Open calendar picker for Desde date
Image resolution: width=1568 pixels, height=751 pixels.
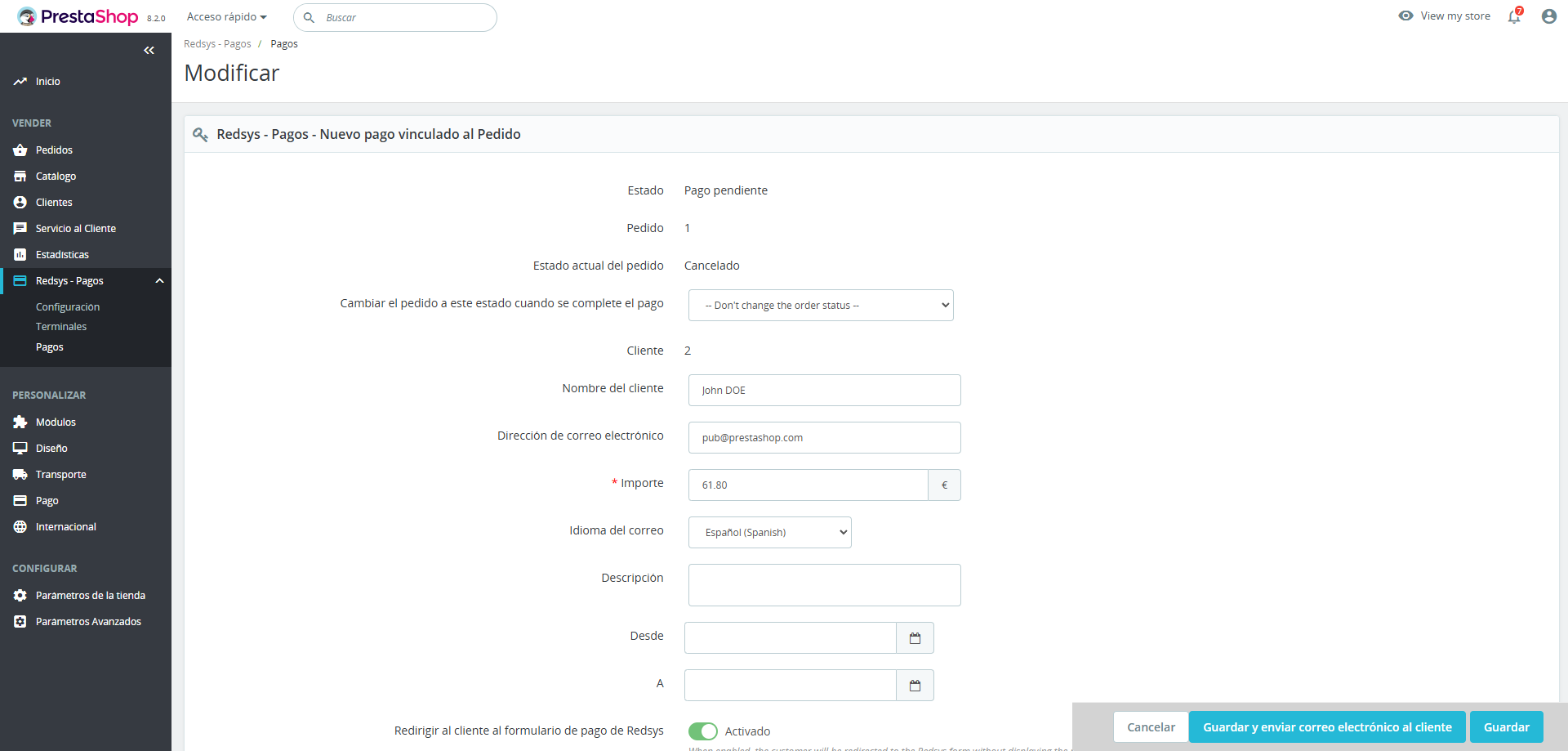pyautogui.click(x=915, y=638)
